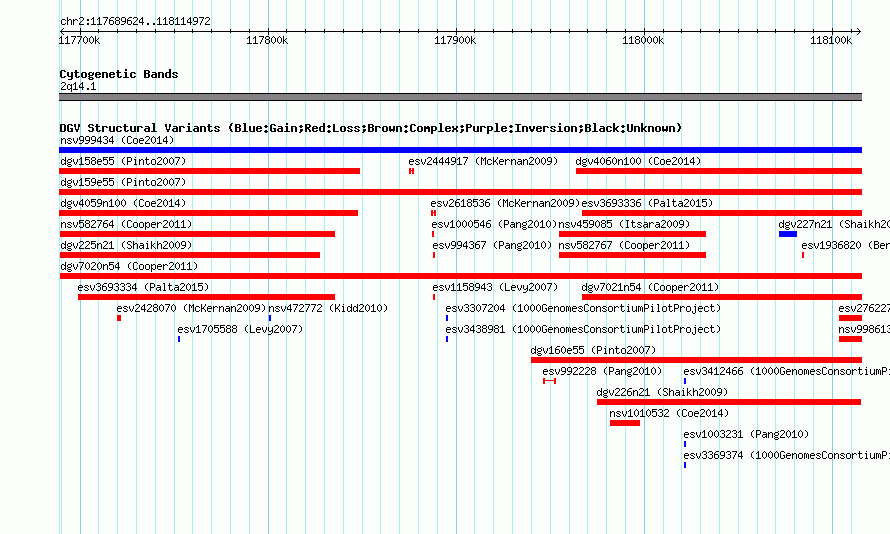Screen dimensions: 890x534
Task: Open the dgv7021n54 (Cooper2011) label
Action: point(650,287)
